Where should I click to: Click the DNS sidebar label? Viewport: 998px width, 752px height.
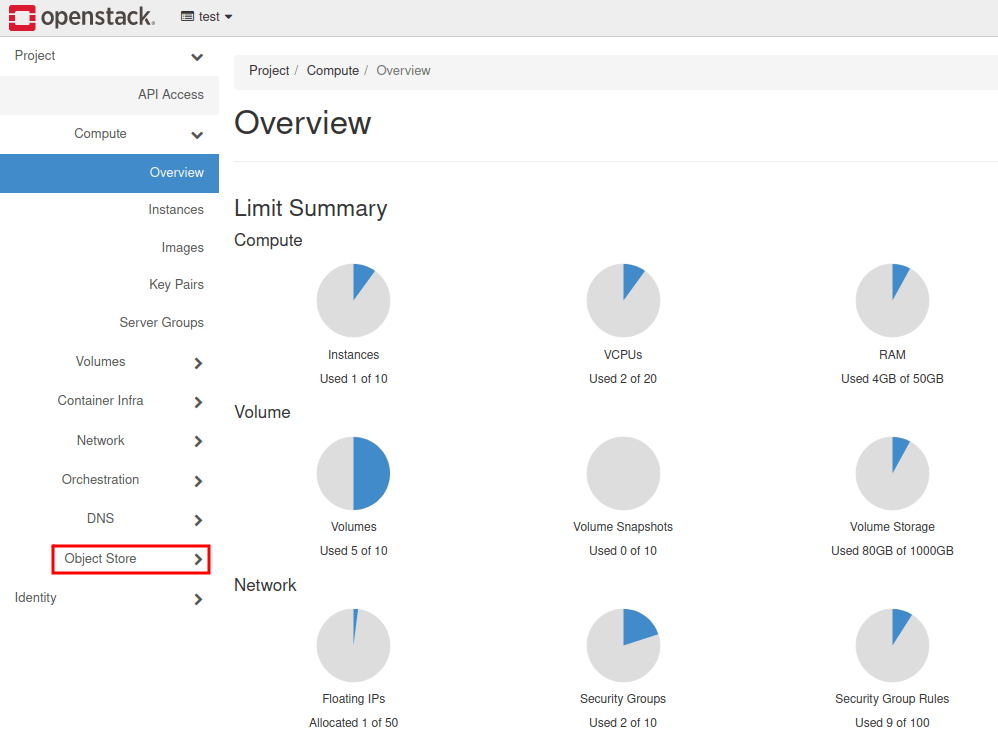(101, 518)
